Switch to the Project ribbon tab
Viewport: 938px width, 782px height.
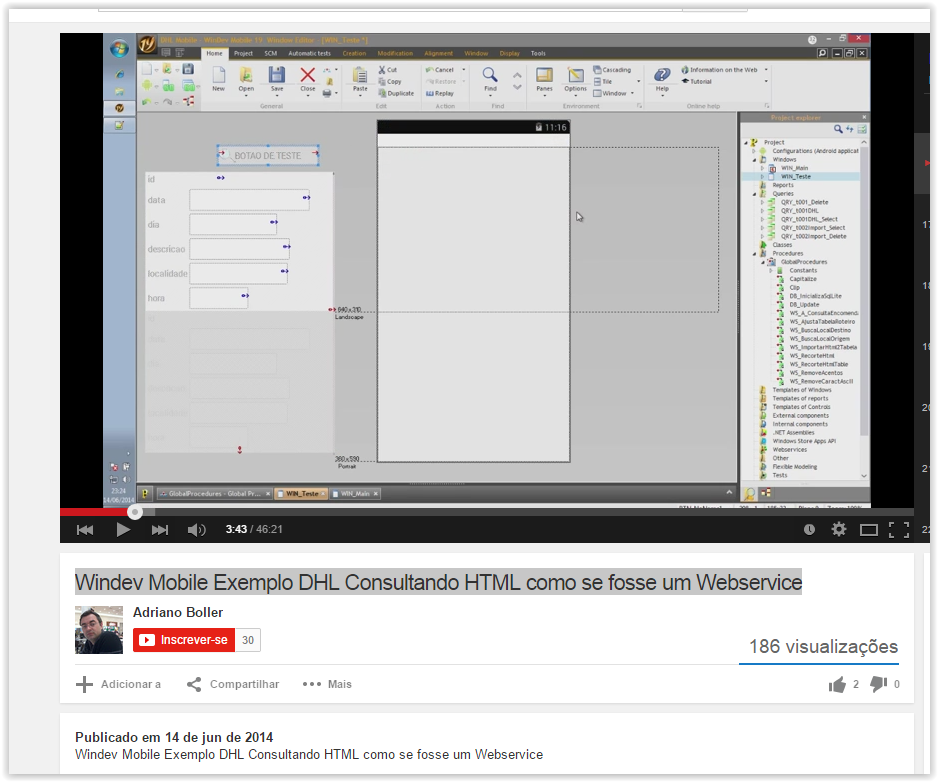(x=243, y=53)
